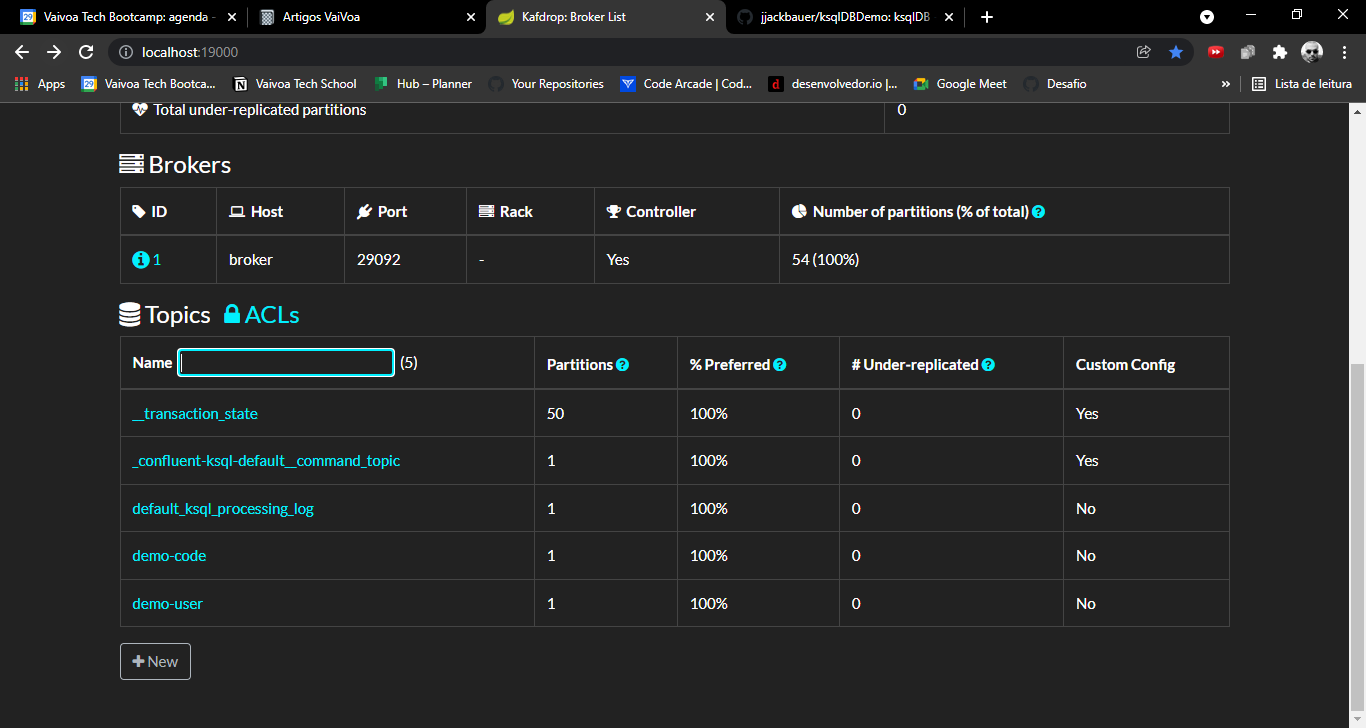Screen dimensions: 1366x728
Task: Open the desenvolvedor.io bookmark
Action: coord(833,84)
